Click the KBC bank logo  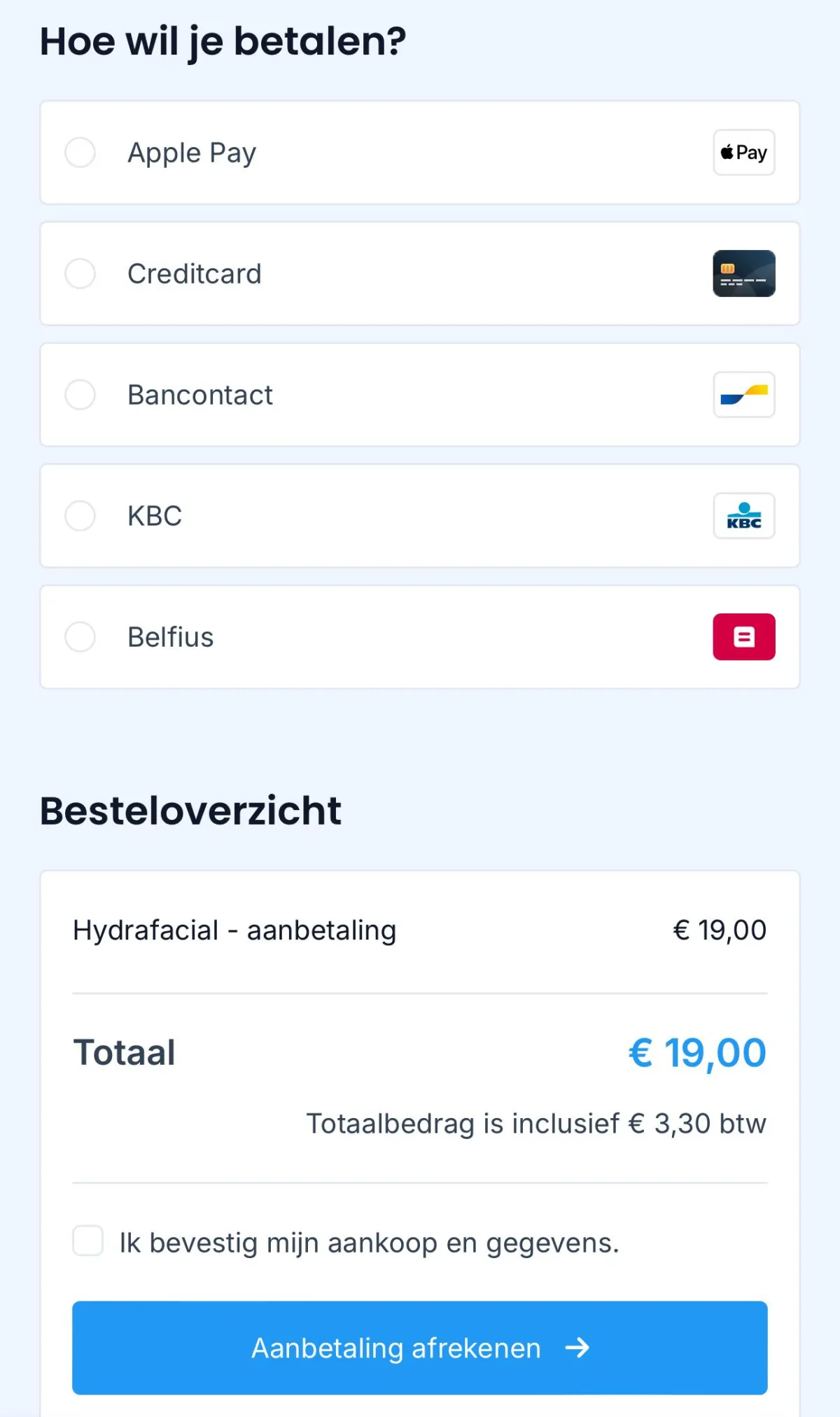tap(743, 516)
